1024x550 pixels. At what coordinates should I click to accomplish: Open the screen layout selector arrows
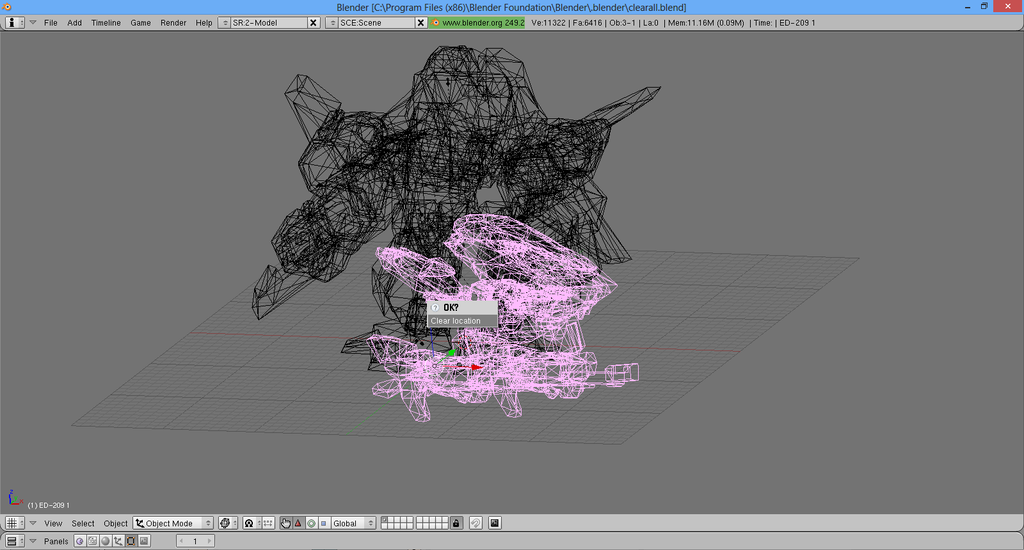[x=225, y=23]
